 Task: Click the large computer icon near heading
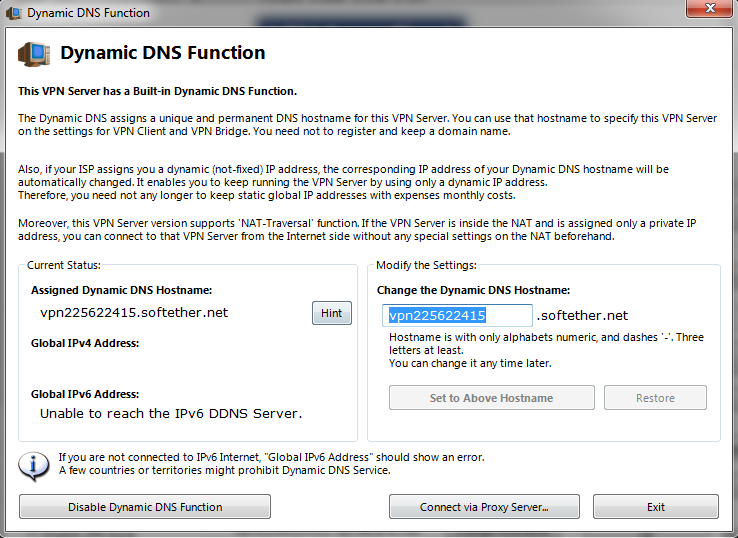pyautogui.click(x=34, y=54)
